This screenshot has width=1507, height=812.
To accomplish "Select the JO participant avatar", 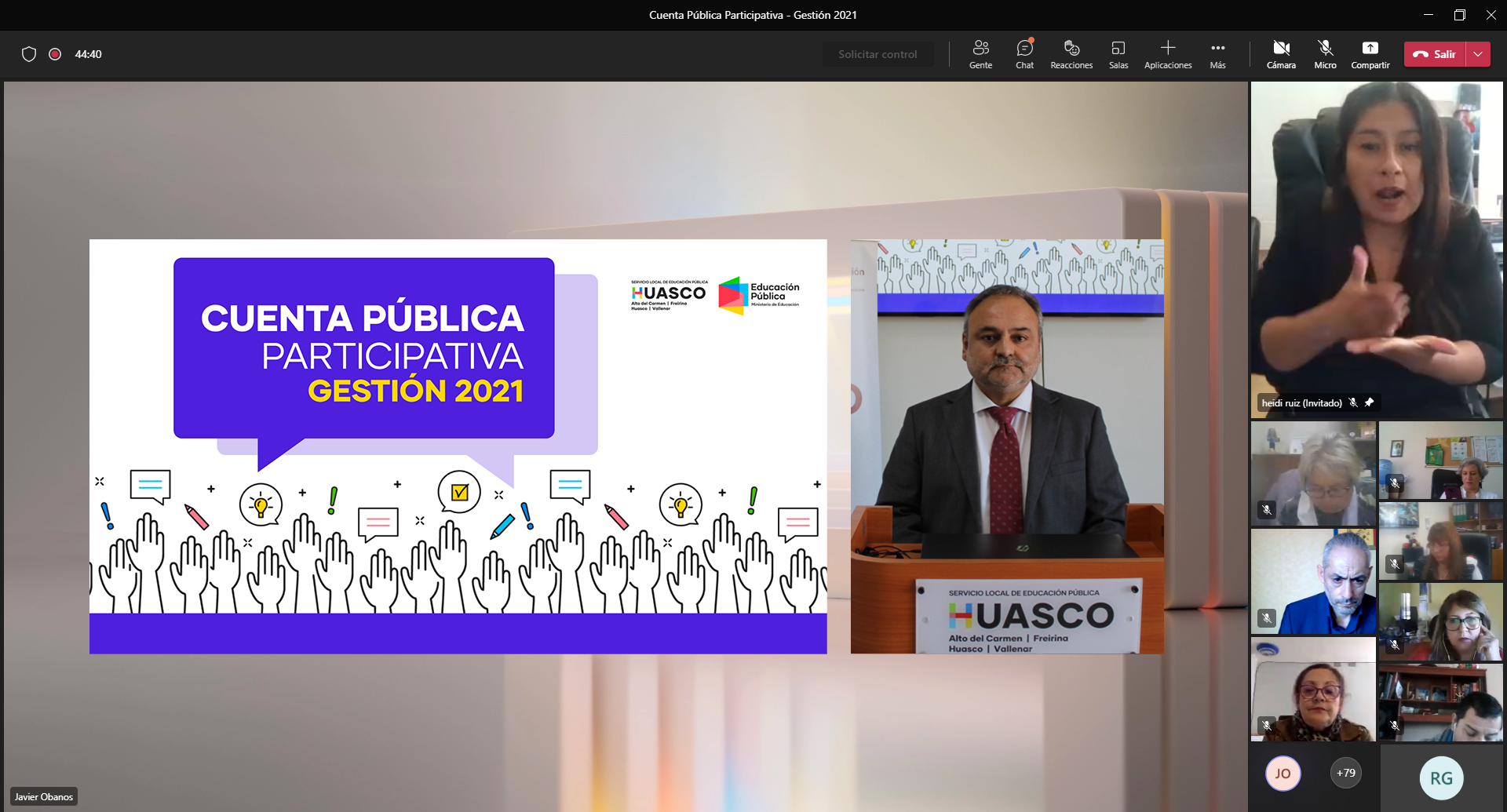I will click(1283, 774).
